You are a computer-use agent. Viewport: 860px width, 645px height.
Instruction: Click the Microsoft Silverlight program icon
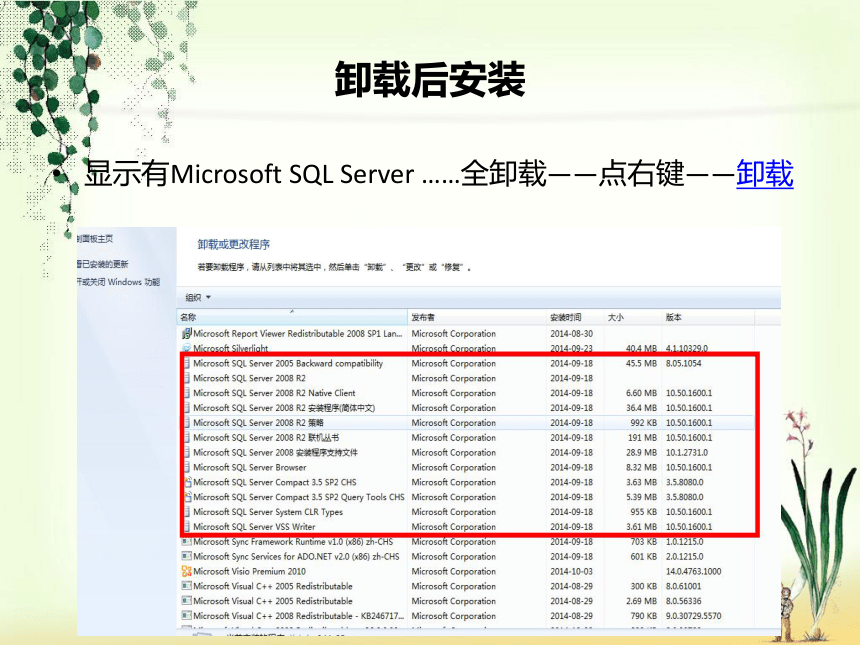186,348
